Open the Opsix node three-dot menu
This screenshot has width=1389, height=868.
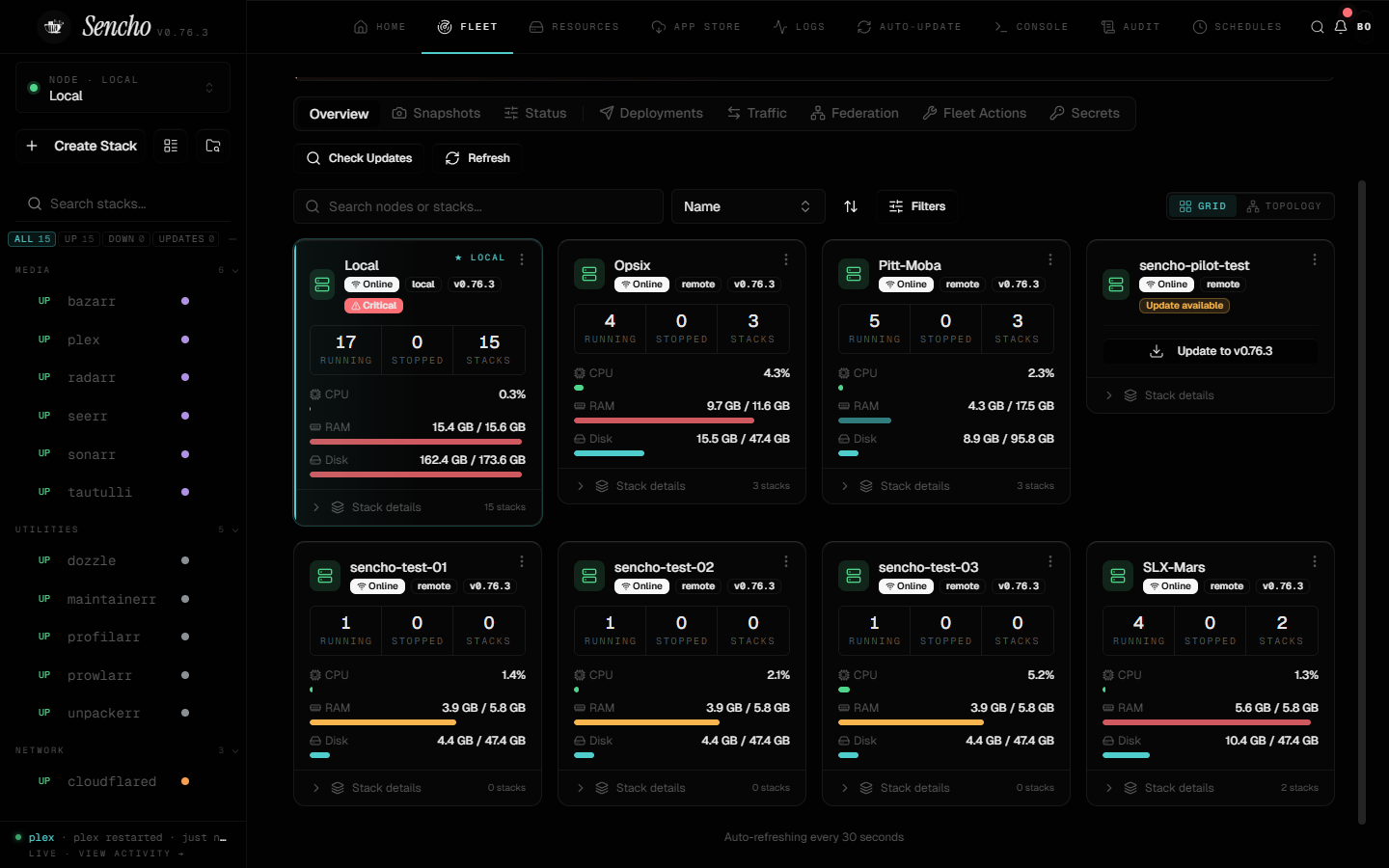click(786, 259)
